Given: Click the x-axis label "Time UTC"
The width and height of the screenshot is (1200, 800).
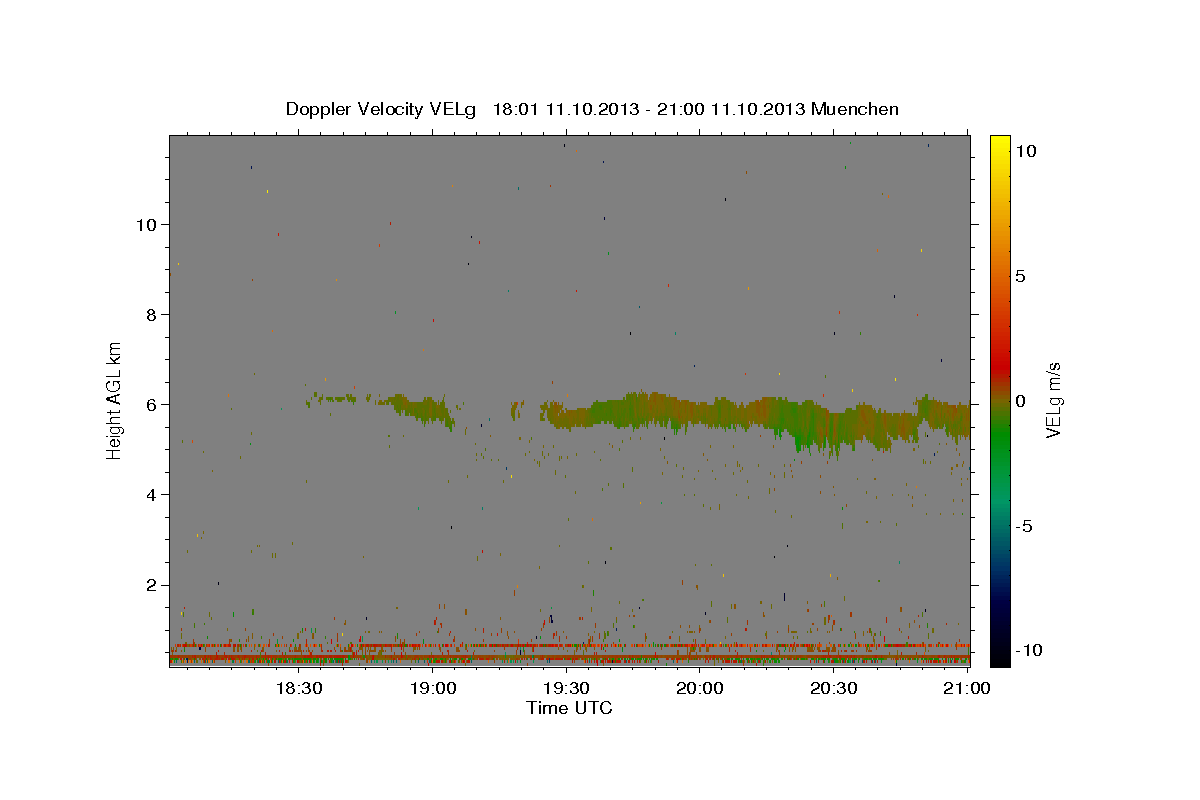Looking at the screenshot, I should [569, 708].
